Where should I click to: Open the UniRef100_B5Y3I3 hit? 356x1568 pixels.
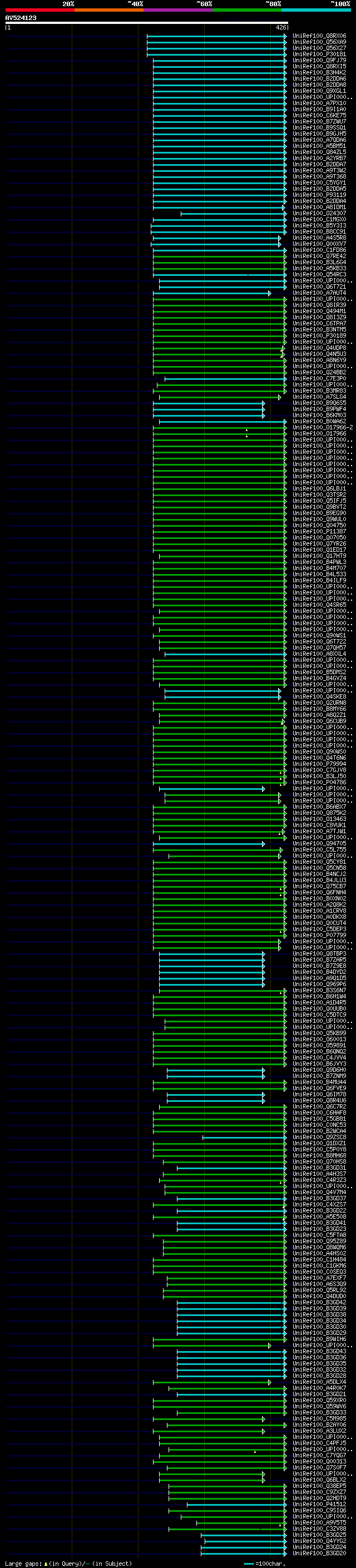[319, 225]
